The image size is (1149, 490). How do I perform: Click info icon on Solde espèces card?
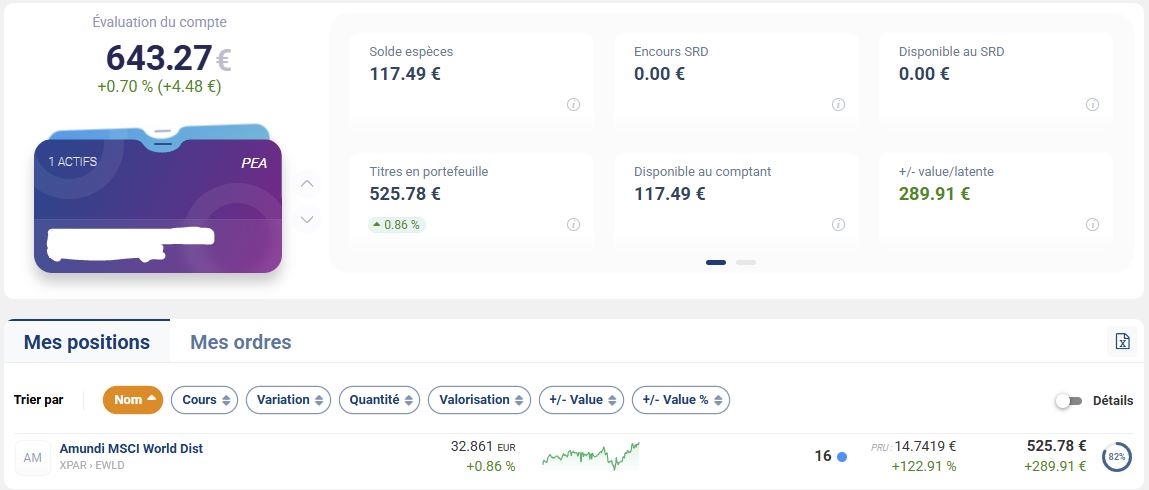click(x=574, y=105)
